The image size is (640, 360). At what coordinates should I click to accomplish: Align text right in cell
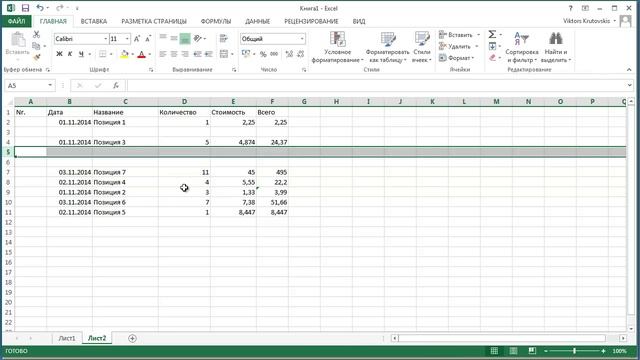click(x=185, y=54)
